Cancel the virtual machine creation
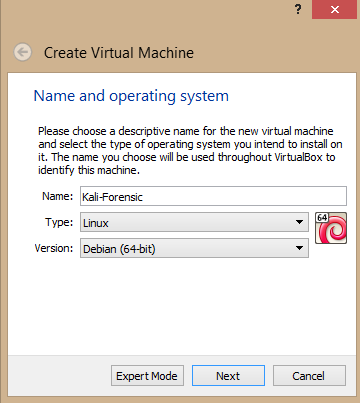360x403 pixels. (309, 376)
